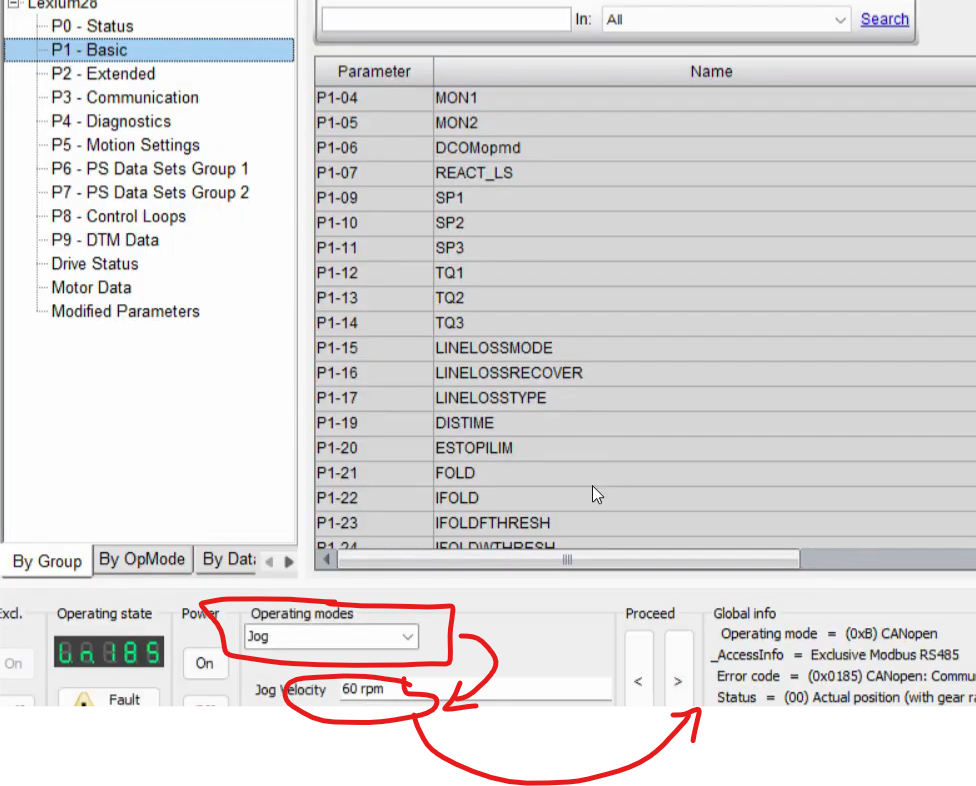This screenshot has height=786, width=976.
Task: Select Drive Status in the tree
Action: click(95, 264)
